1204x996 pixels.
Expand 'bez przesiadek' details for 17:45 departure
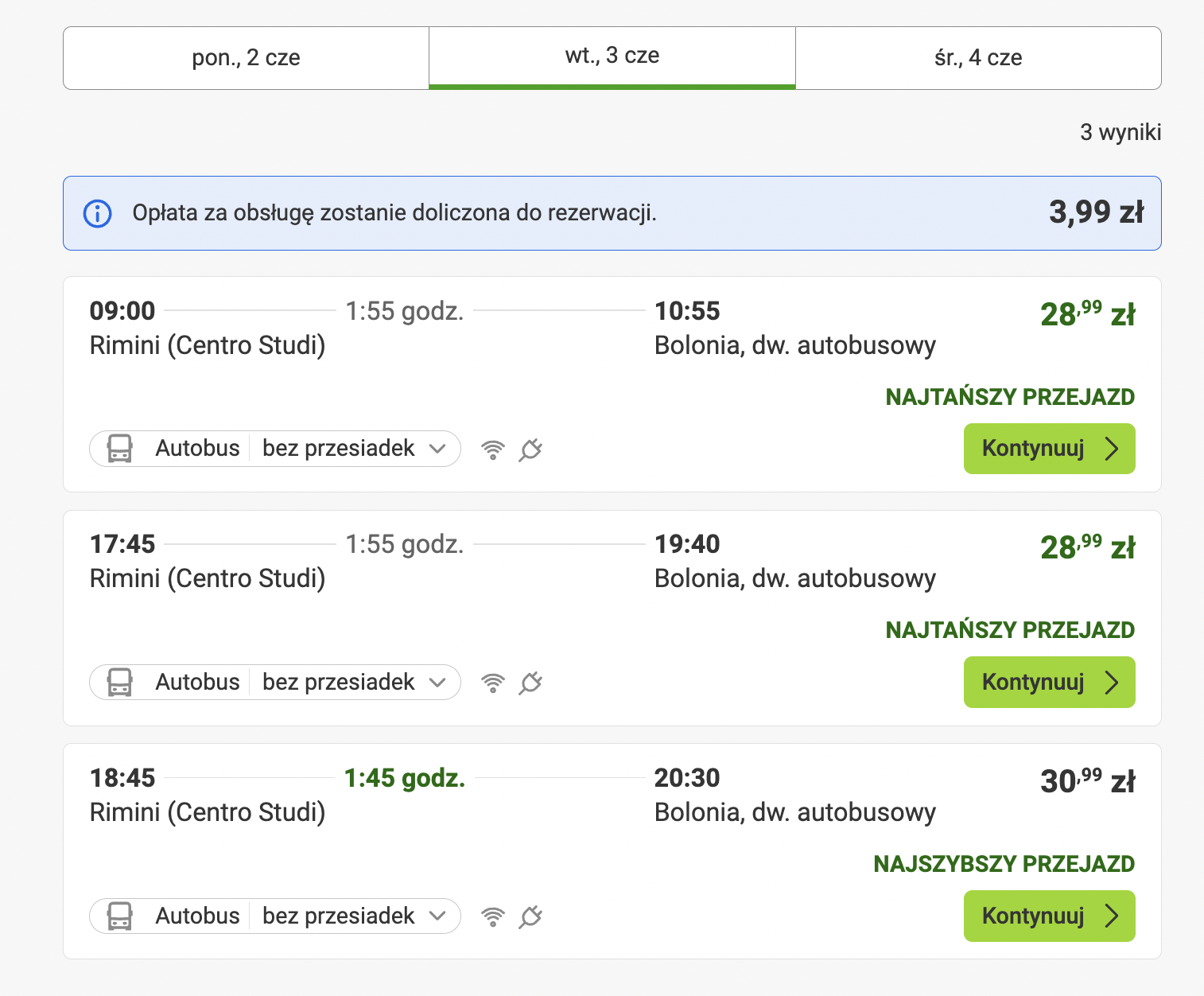(354, 682)
